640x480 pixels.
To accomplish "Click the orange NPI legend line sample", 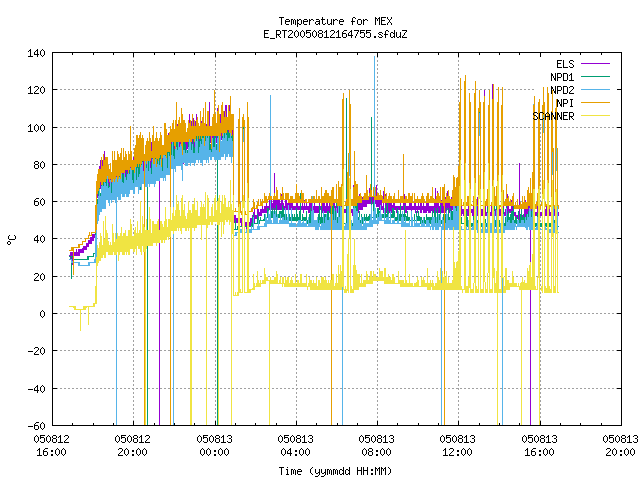I will pos(595,102).
